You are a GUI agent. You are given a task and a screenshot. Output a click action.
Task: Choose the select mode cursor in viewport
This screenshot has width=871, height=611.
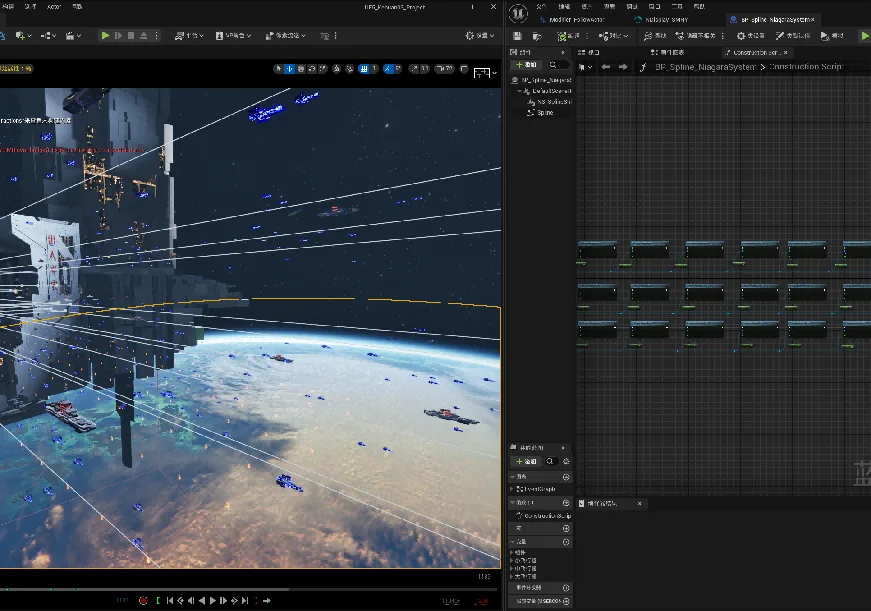click(x=278, y=69)
